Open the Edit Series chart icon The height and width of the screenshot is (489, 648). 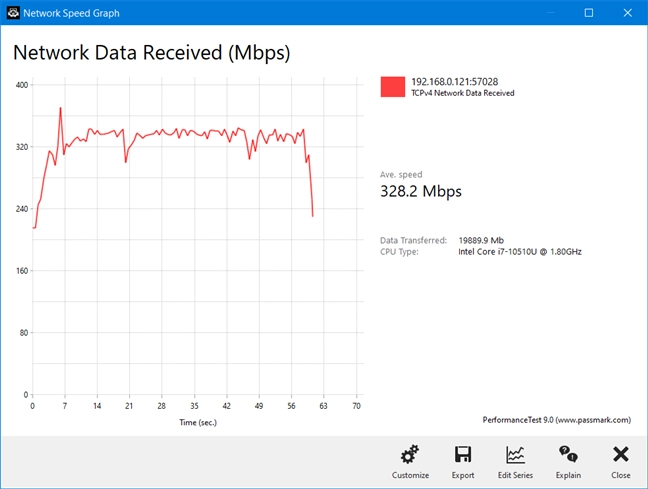[x=515, y=454]
